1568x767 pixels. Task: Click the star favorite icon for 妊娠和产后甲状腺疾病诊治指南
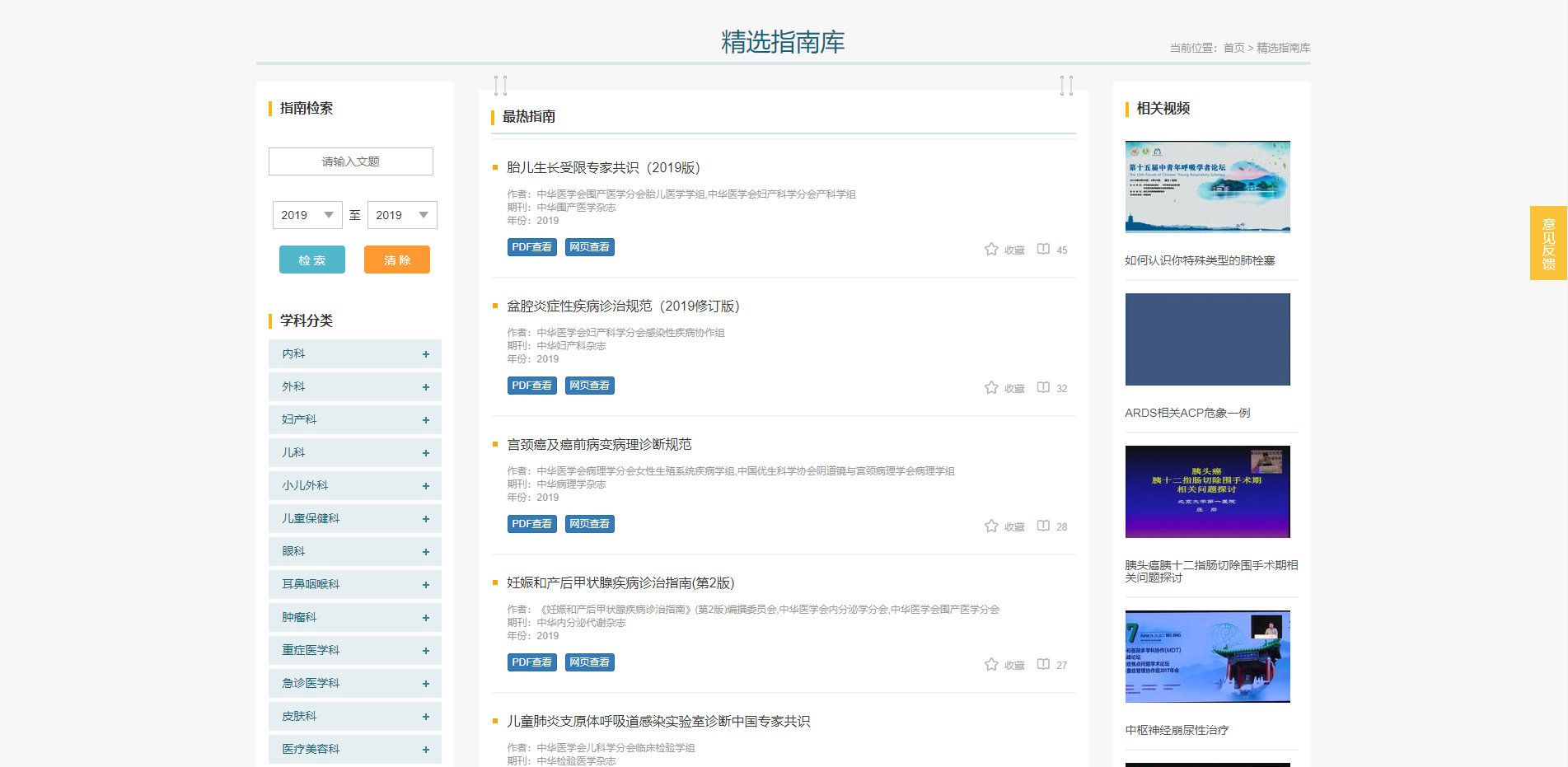[990, 664]
